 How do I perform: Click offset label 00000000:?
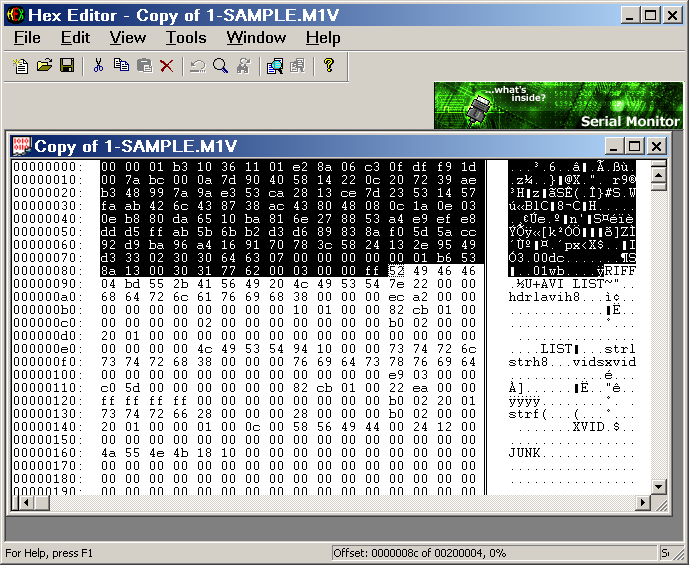click(47, 167)
